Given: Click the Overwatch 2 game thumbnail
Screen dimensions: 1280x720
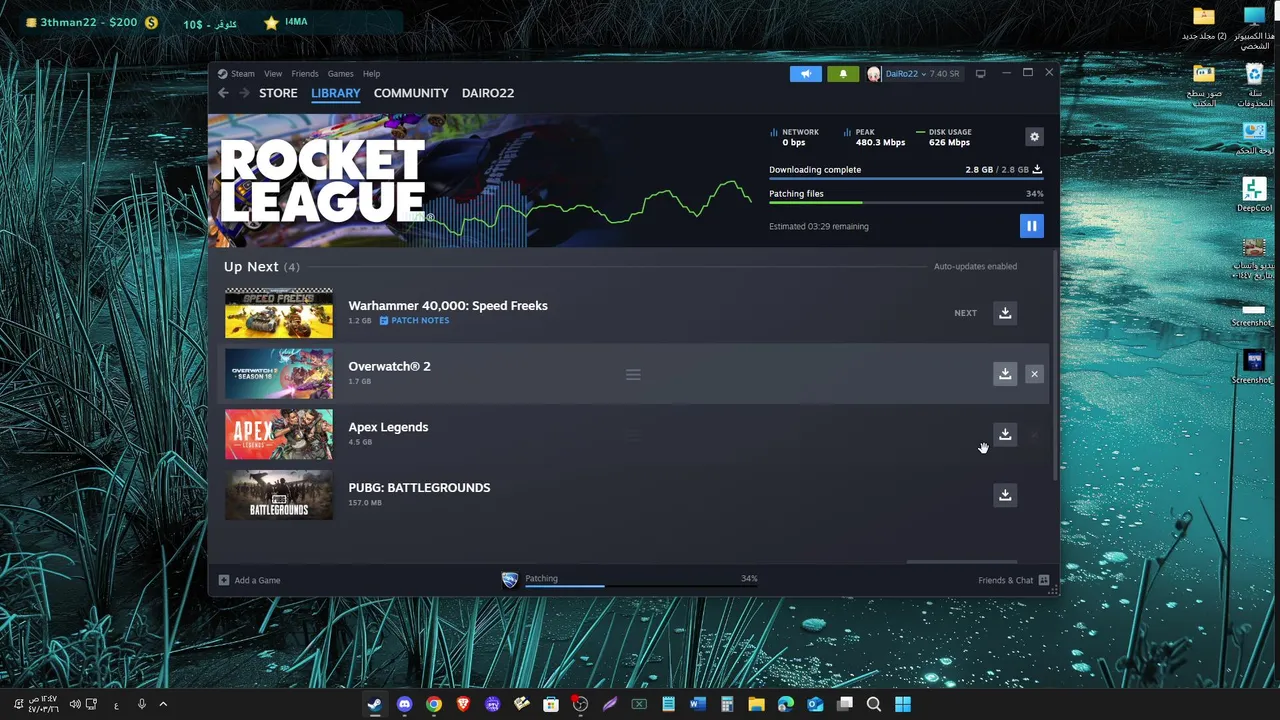Looking at the screenshot, I should pyautogui.click(x=279, y=374).
